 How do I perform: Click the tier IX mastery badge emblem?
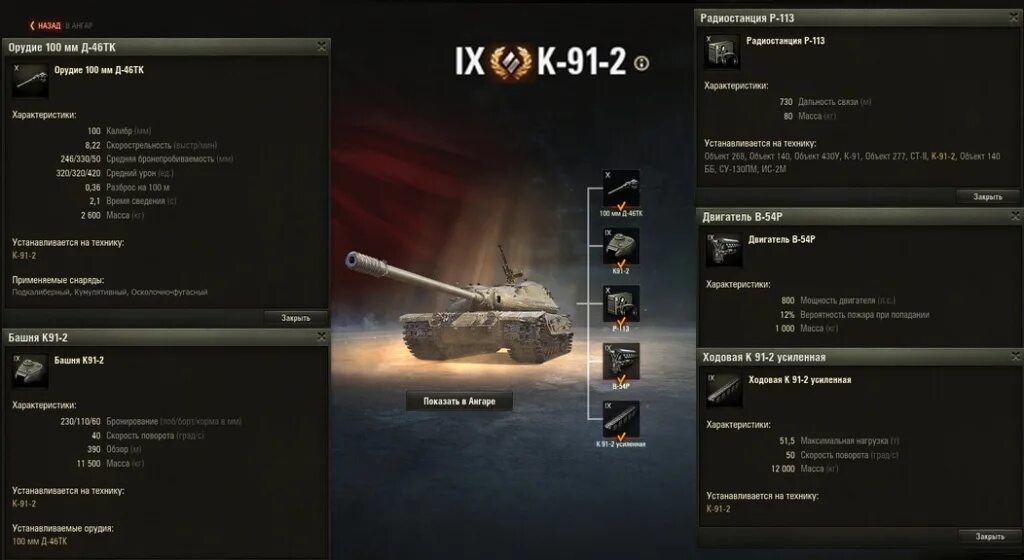click(511, 63)
